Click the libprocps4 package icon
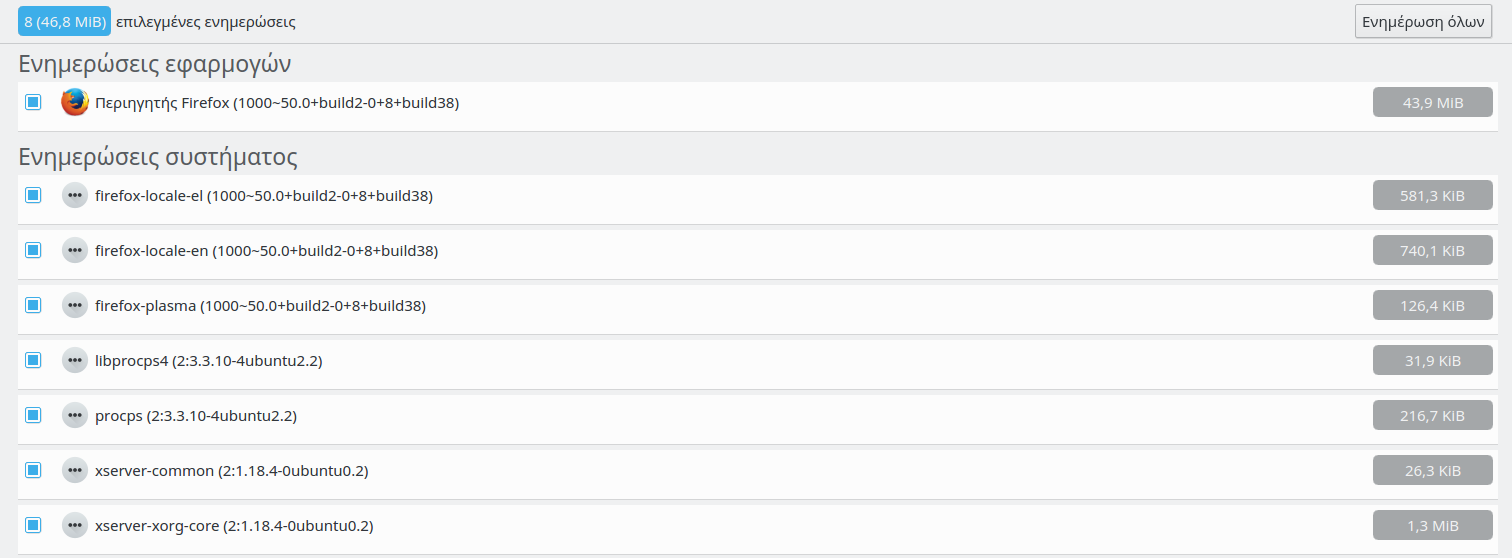This screenshot has width=1512, height=558. click(x=75, y=361)
